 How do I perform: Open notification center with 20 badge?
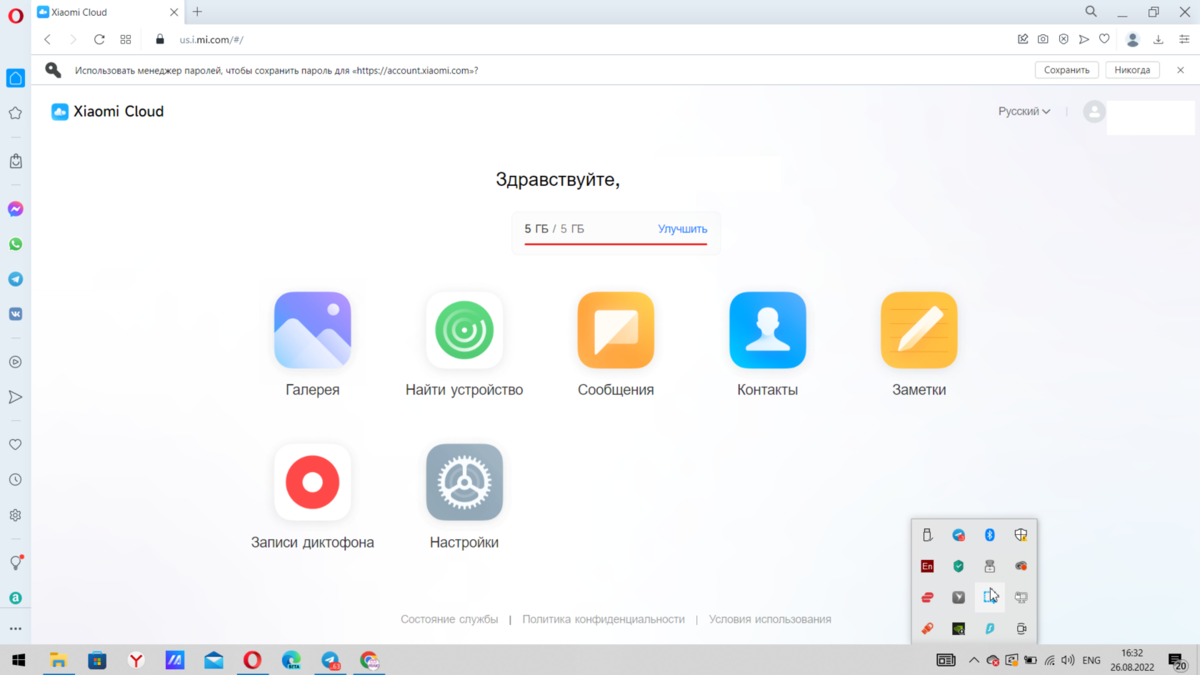[x=1178, y=660]
